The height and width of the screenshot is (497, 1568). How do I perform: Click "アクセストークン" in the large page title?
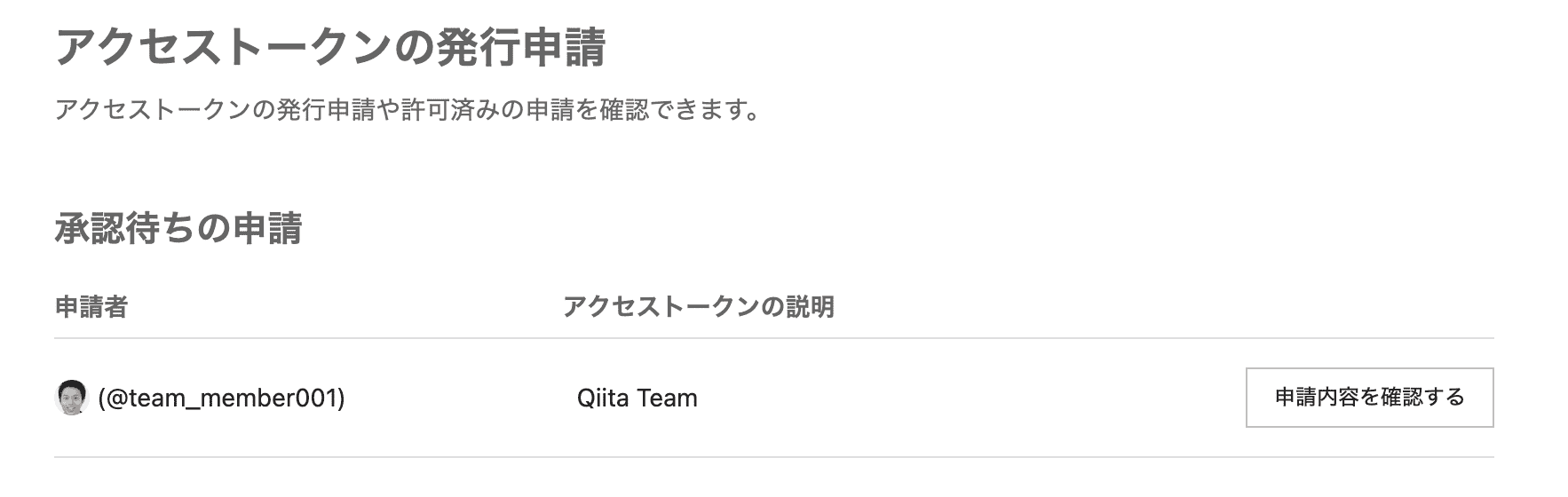coord(224,48)
